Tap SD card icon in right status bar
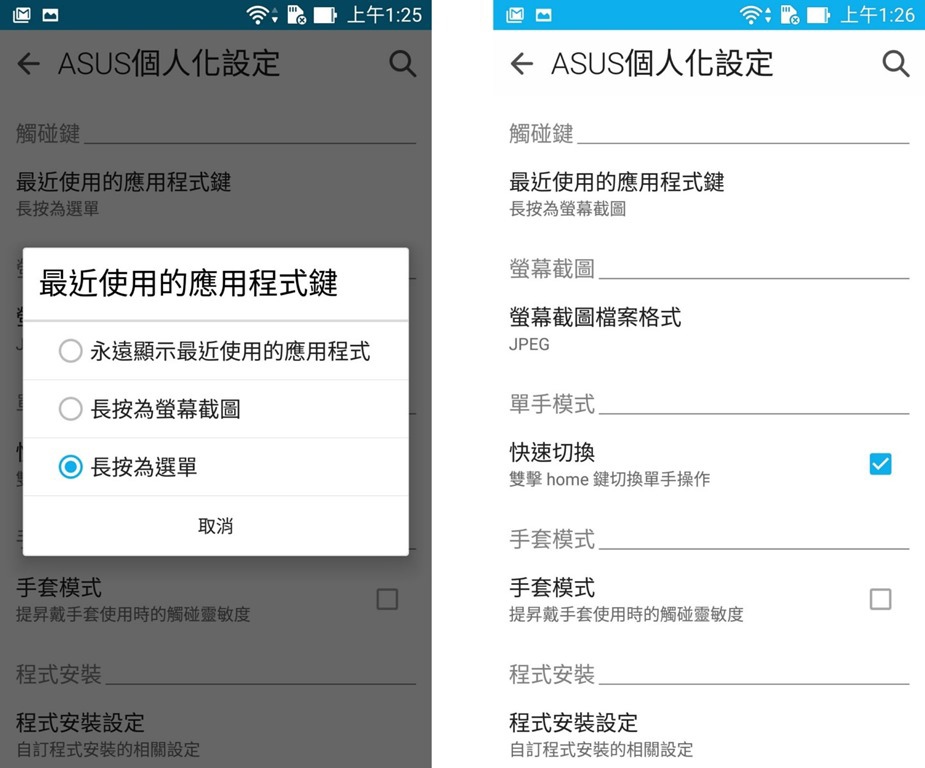 point(790,15)
